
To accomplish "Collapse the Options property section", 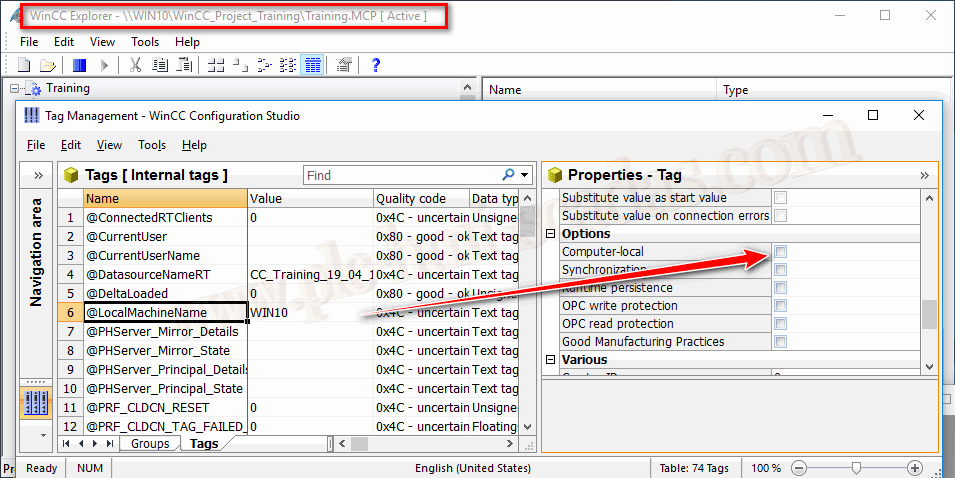I will (x=551, y=234).
